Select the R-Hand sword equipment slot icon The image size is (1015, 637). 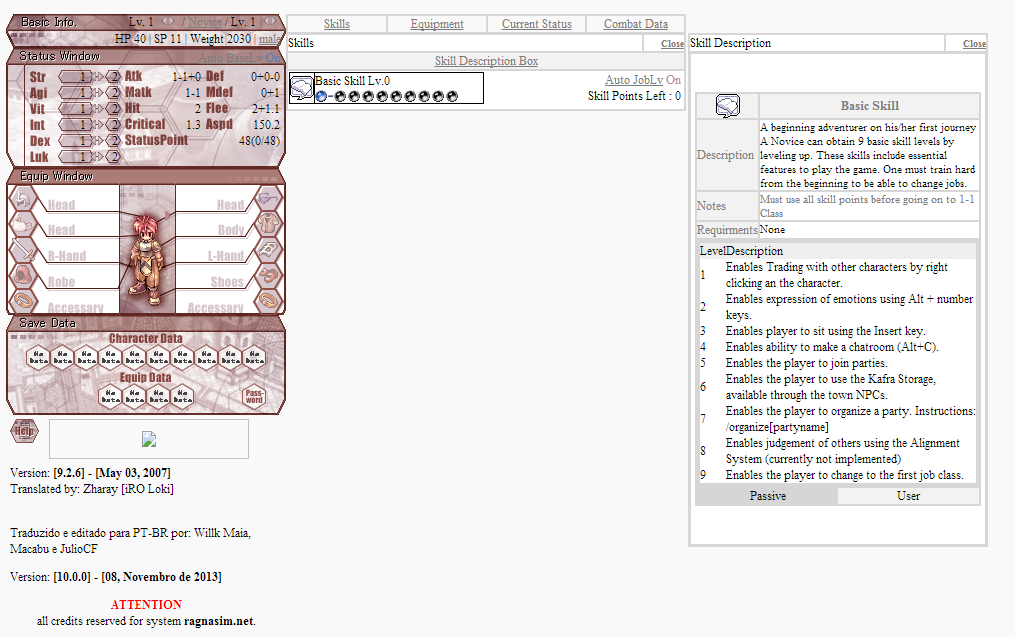point(23,249)
